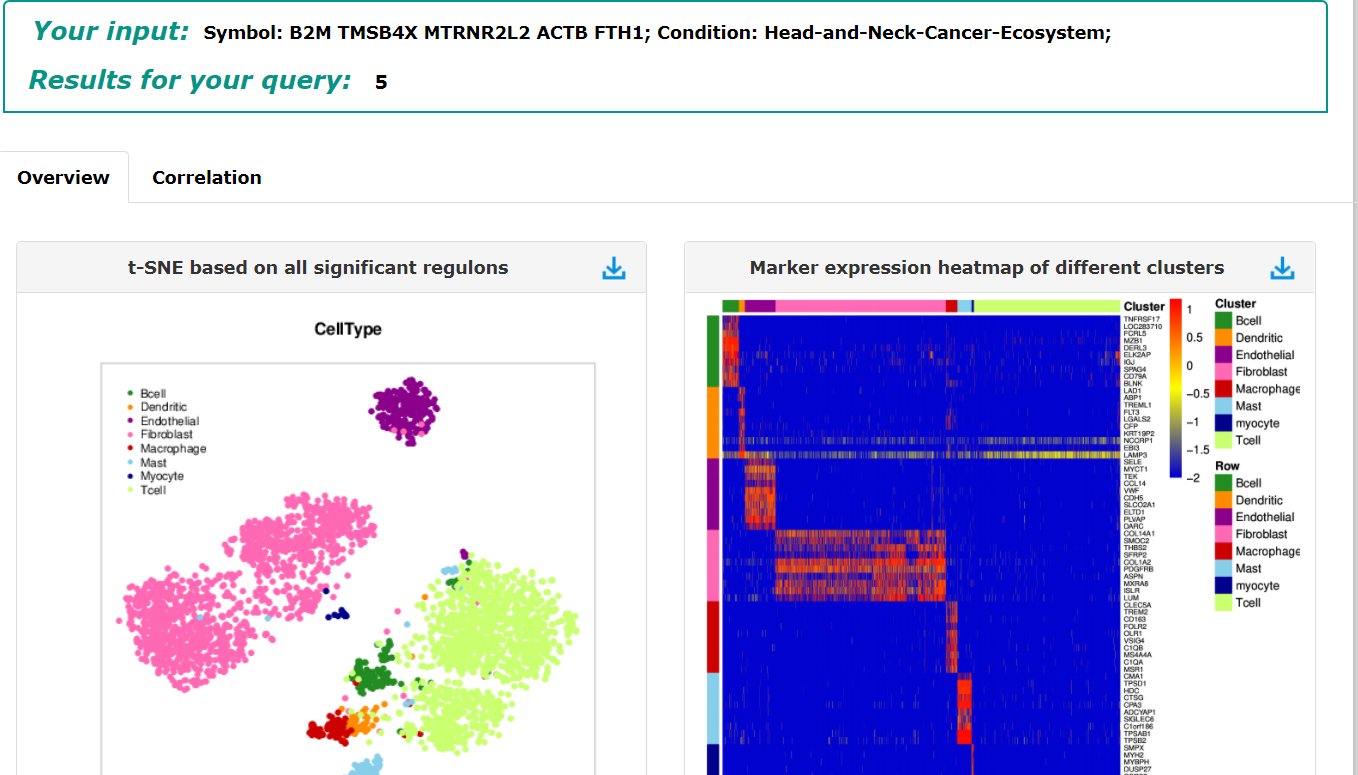The width and height of the screenshot is (1358, 775).
Task: Click the input symbol and condition text
Action: point(657,33)
